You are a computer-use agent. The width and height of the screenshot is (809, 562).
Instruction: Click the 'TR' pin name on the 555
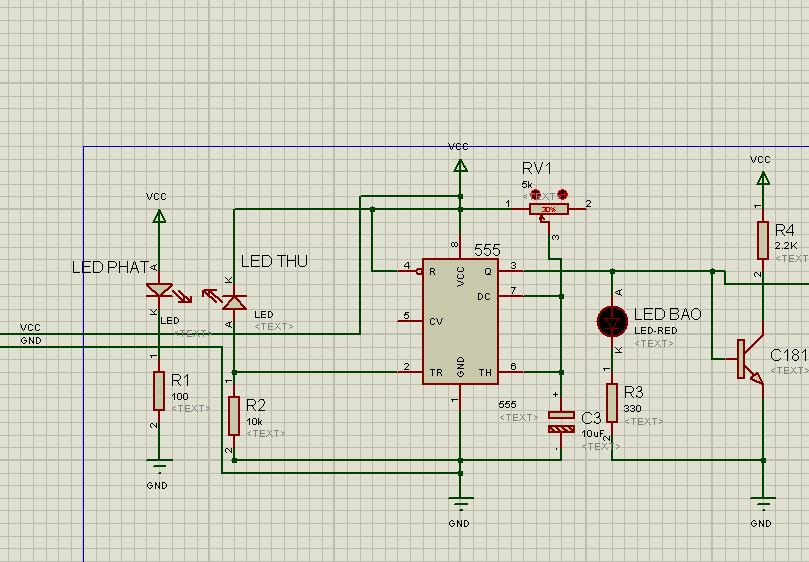(436, 373)
